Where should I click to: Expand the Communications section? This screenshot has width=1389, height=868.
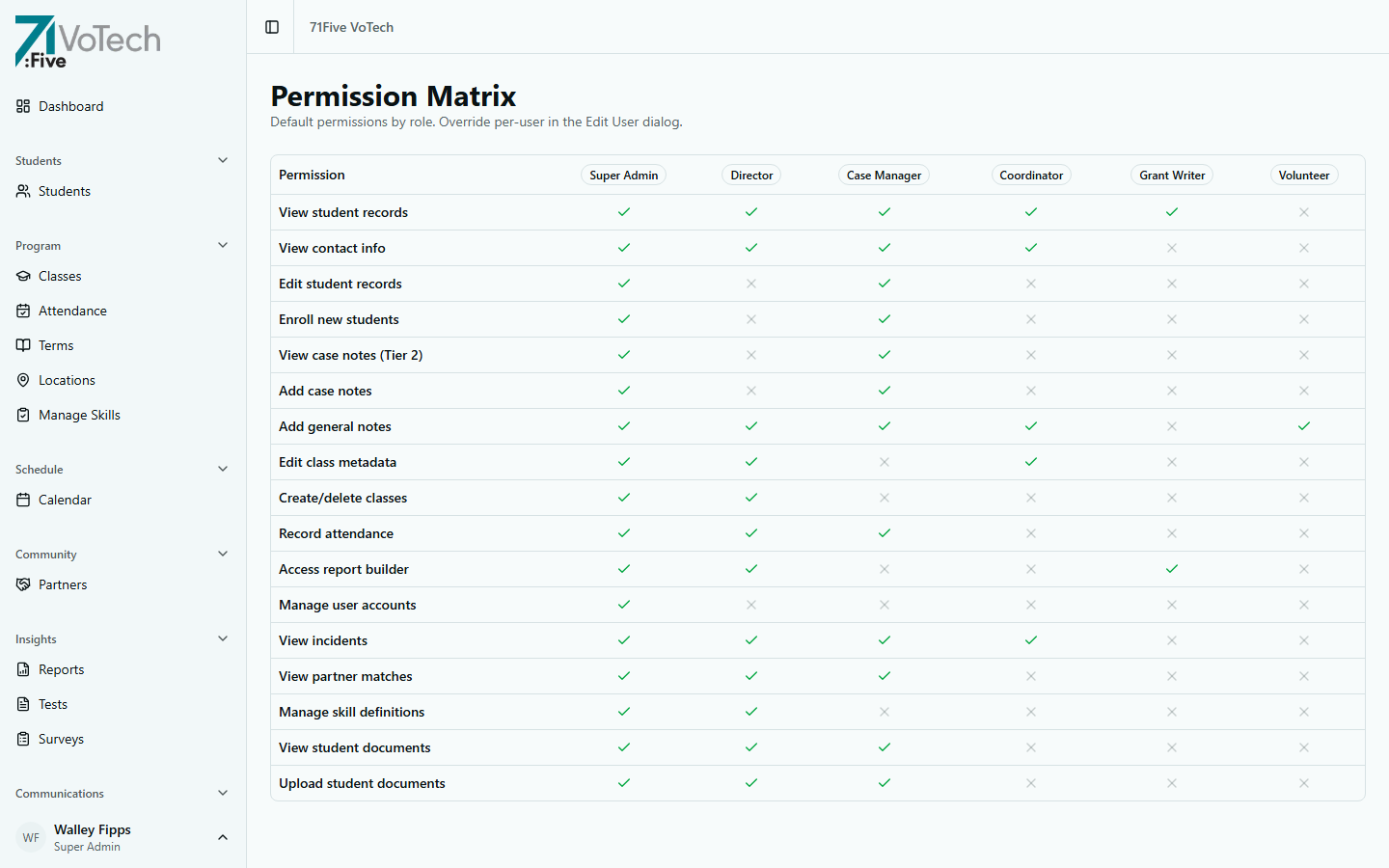coord(223,793)
